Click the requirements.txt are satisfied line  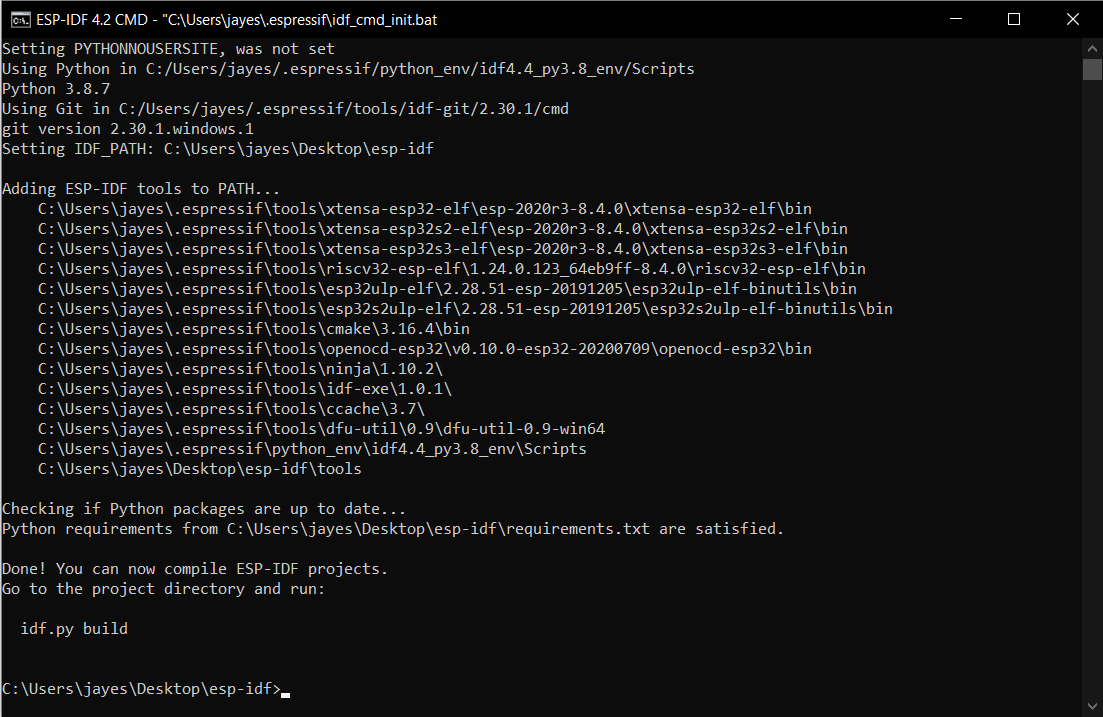click(393, 528)
